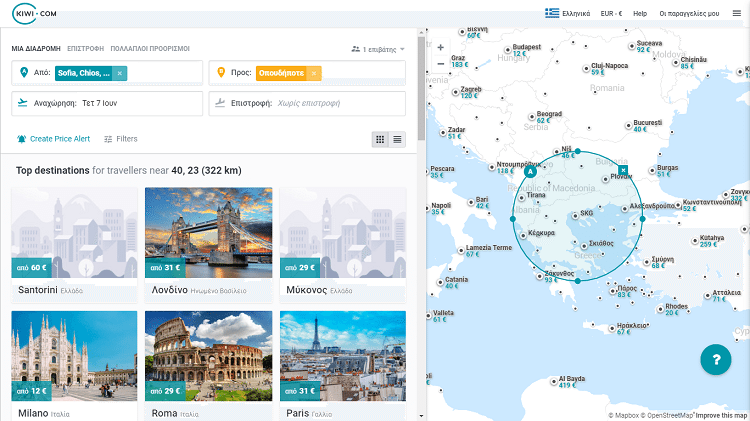The width and height of the screenshot is (750, 421).
Task: Expand the 1 επιβάτης passengers dropdown
Action: [x=378, y=49]
